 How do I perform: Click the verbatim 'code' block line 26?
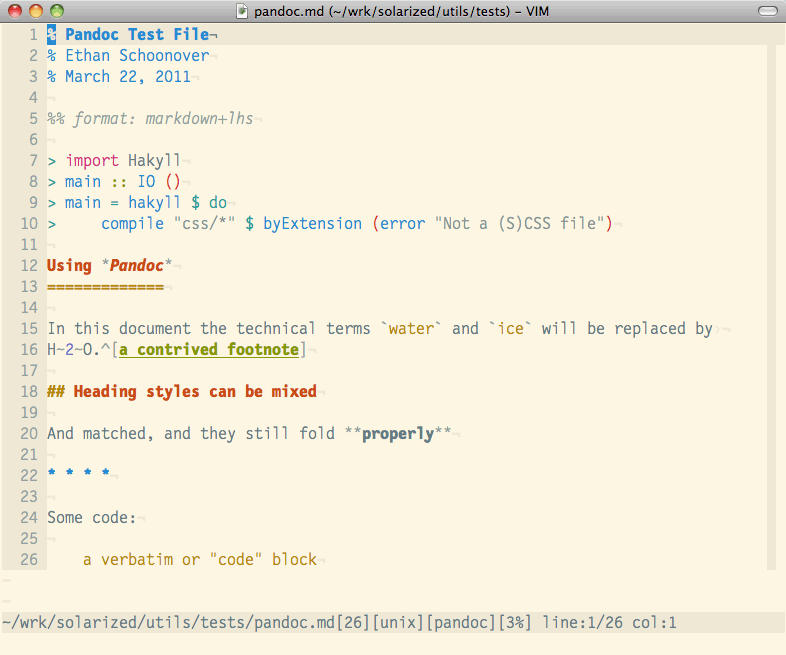199,560
